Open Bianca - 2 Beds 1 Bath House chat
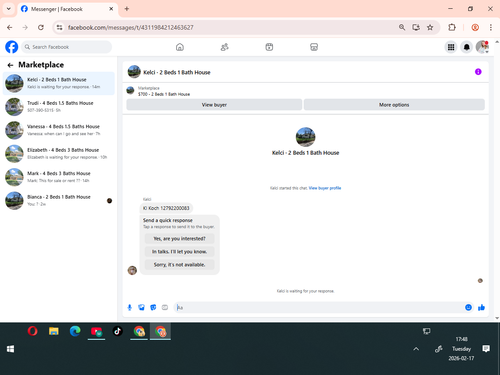 (x=59, y=200)
